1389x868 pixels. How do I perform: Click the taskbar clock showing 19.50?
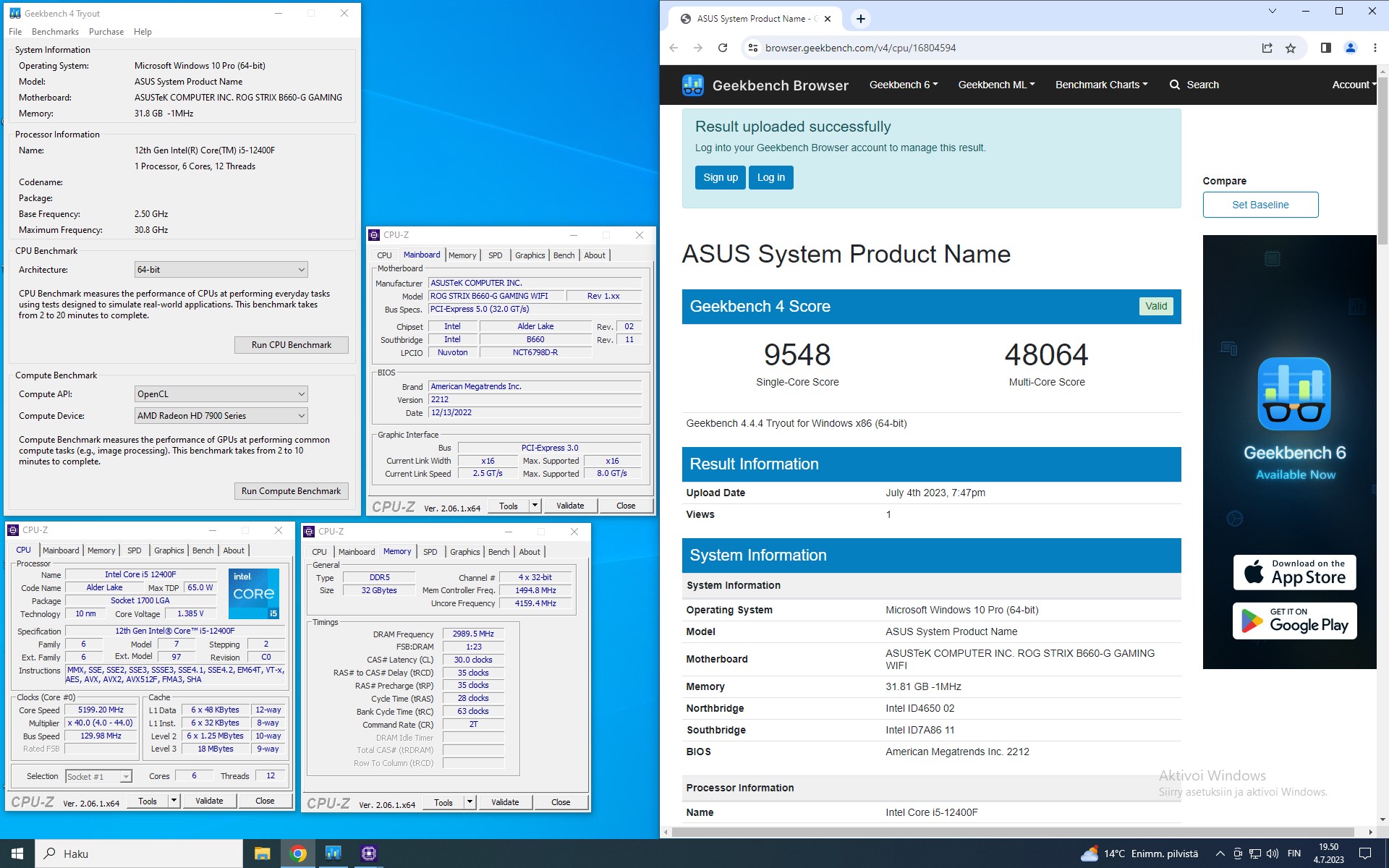point(1328,854)
